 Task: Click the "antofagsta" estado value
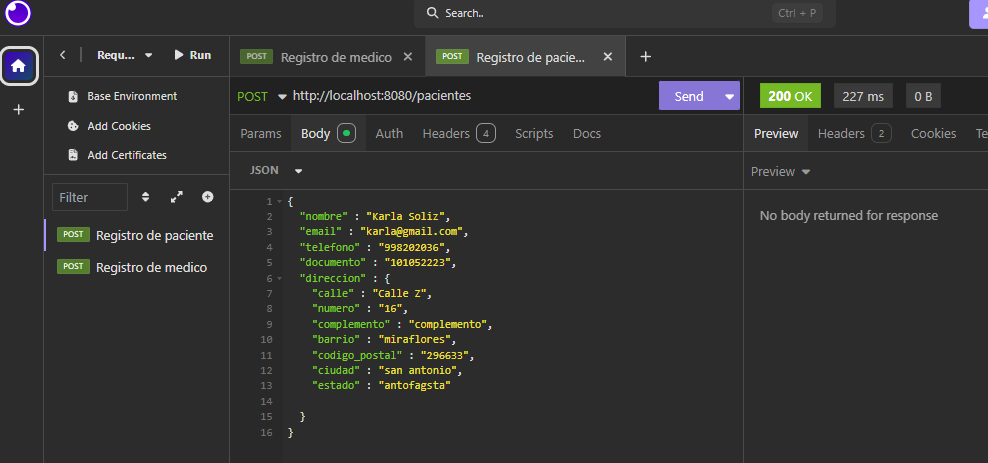(x=414, y=386)
